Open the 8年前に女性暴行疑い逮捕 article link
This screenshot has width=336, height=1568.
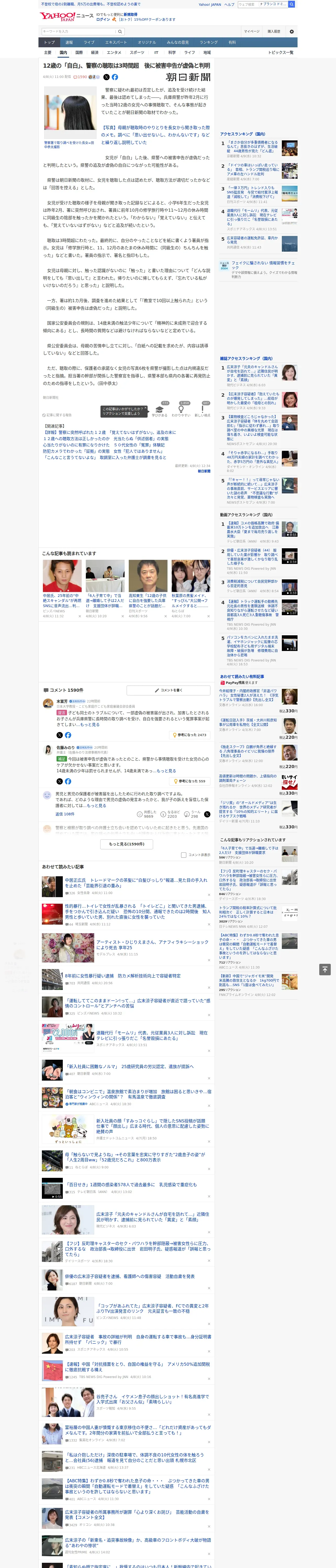coord(122,976)
